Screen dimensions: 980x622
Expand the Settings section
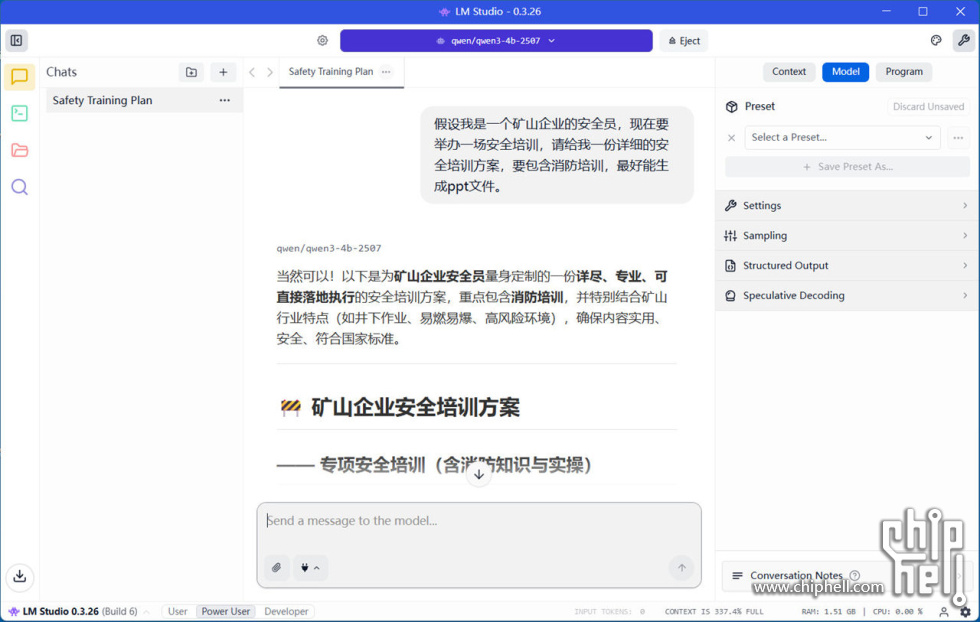[847, 206]
